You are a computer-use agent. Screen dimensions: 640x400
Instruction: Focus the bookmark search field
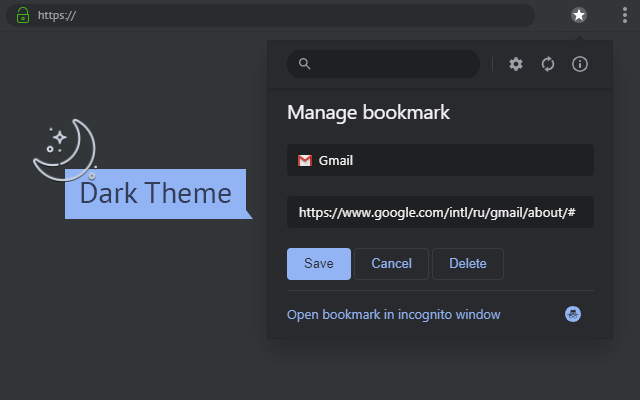390,64
